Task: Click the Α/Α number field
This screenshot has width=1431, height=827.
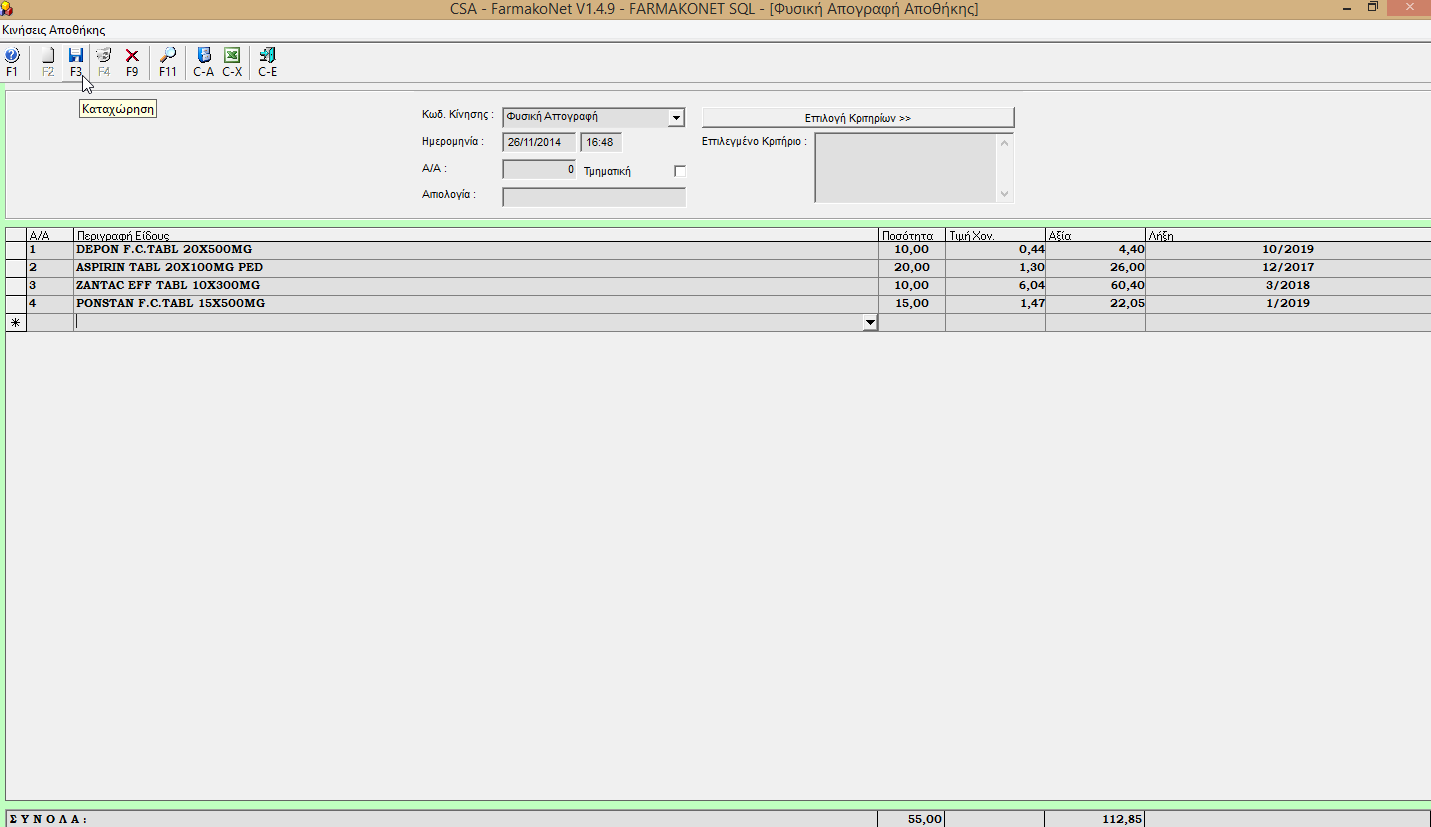Action: tap(539, 170)
